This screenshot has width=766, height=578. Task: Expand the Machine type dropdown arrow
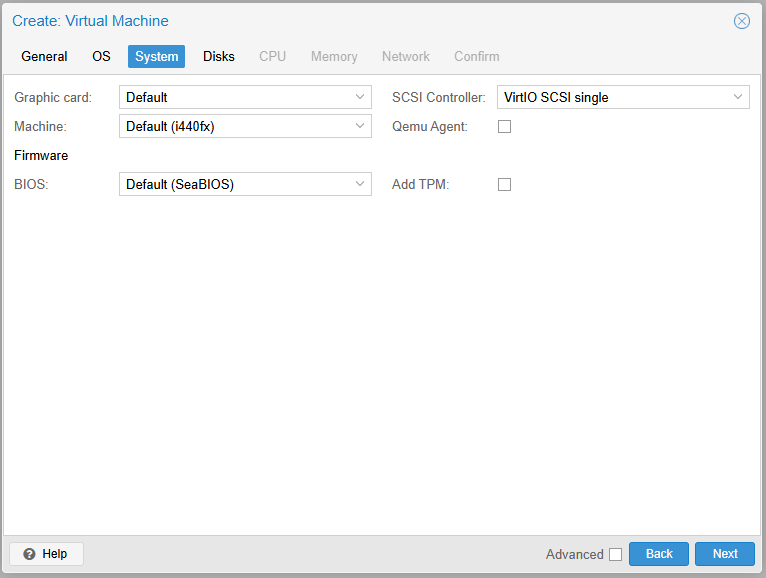(x=360, y=126)
